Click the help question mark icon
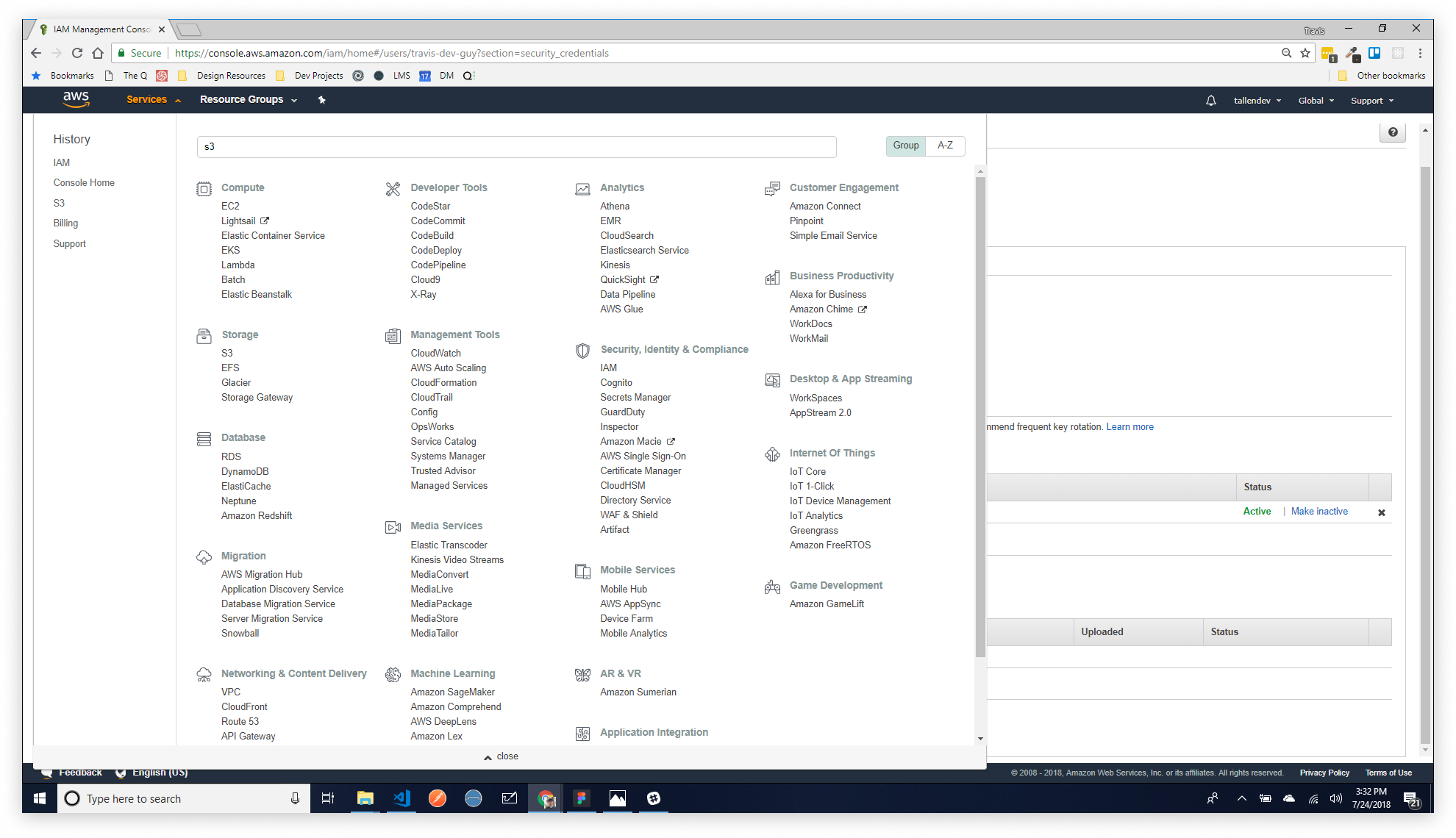Image resolution: width=1456 pixels, height=838 pixels. 1392,132
